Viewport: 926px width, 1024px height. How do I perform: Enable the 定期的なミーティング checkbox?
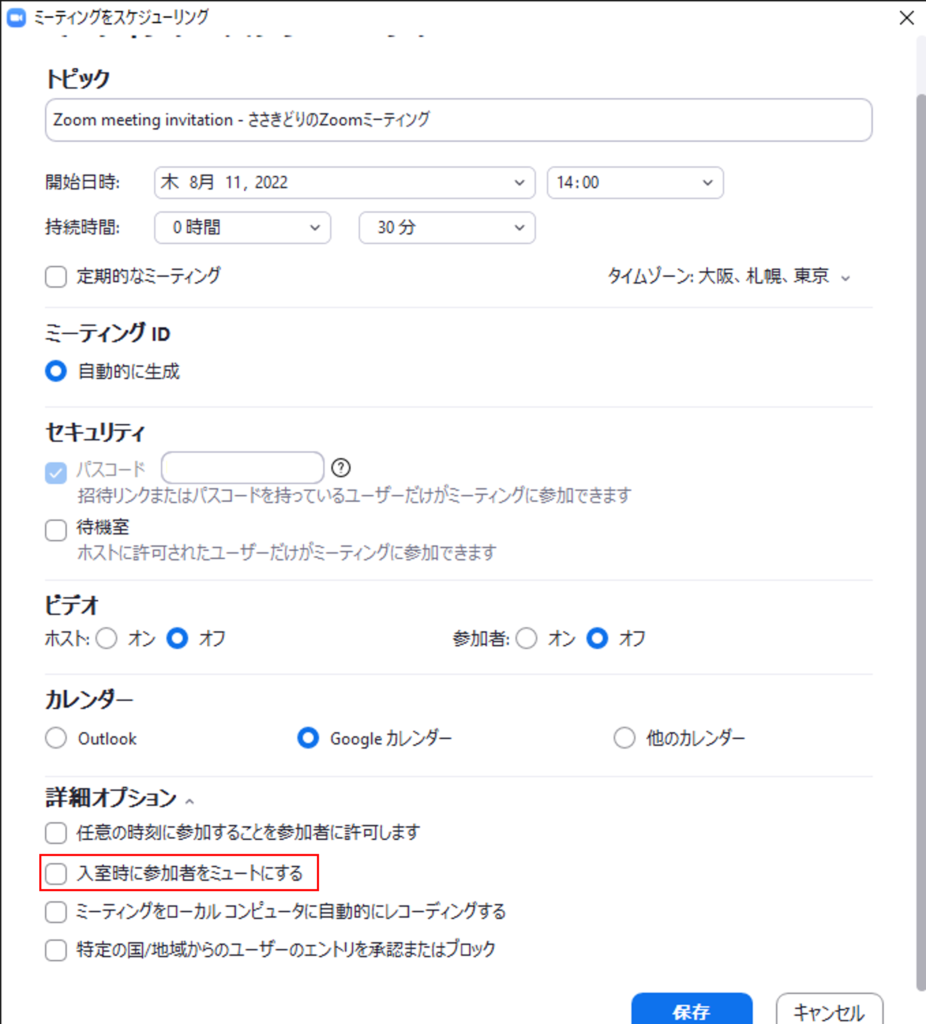tap(56, 277)
